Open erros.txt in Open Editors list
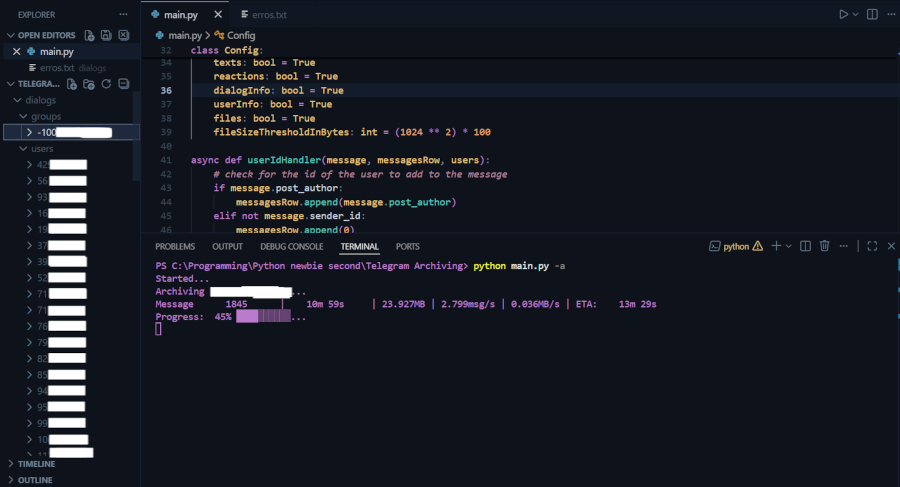 coord(71,68)
